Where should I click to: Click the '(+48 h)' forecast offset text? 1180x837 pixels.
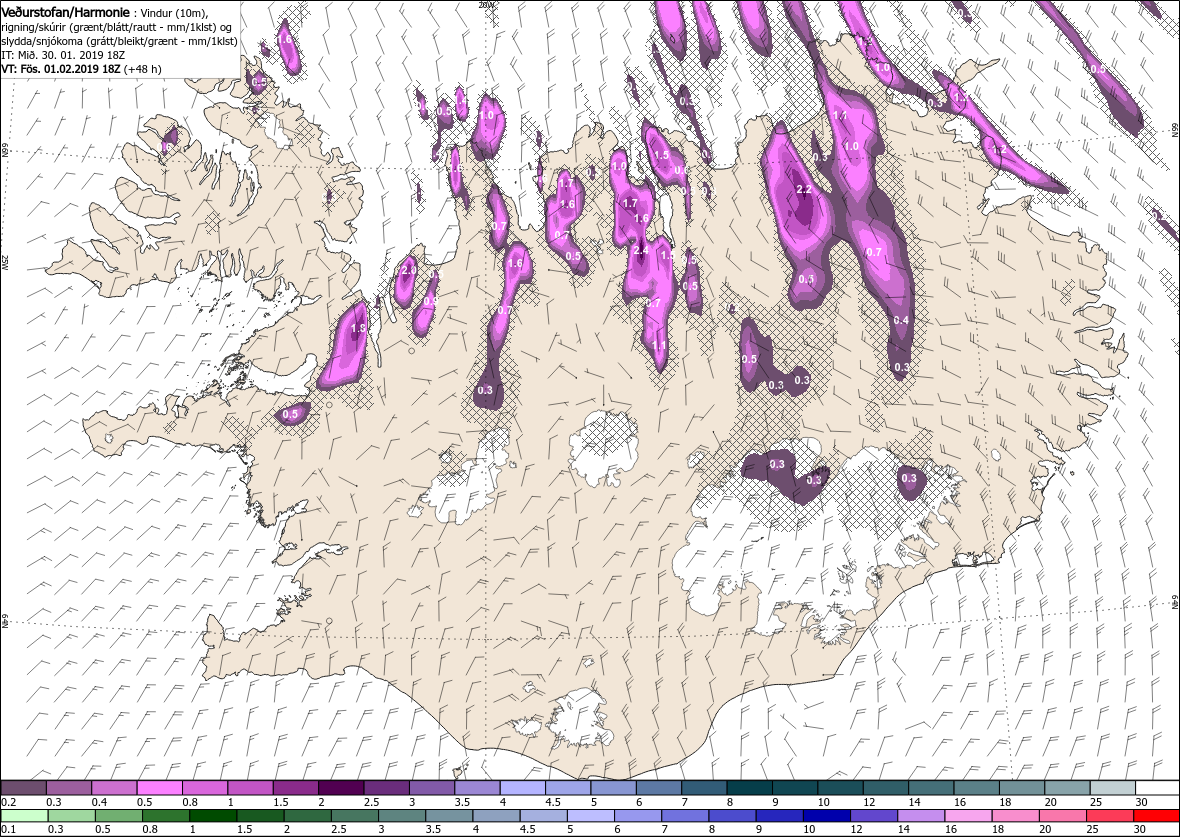142,68
